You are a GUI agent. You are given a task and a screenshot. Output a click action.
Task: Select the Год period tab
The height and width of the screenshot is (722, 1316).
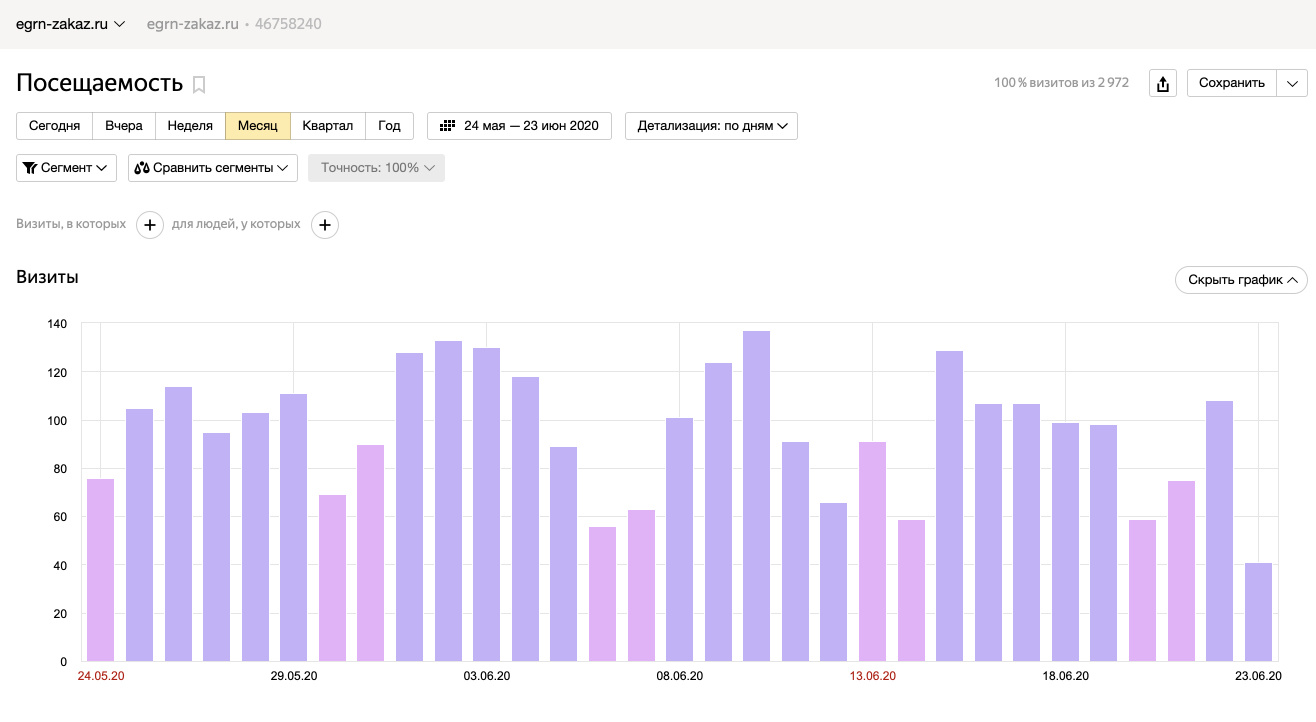(389, 126)
